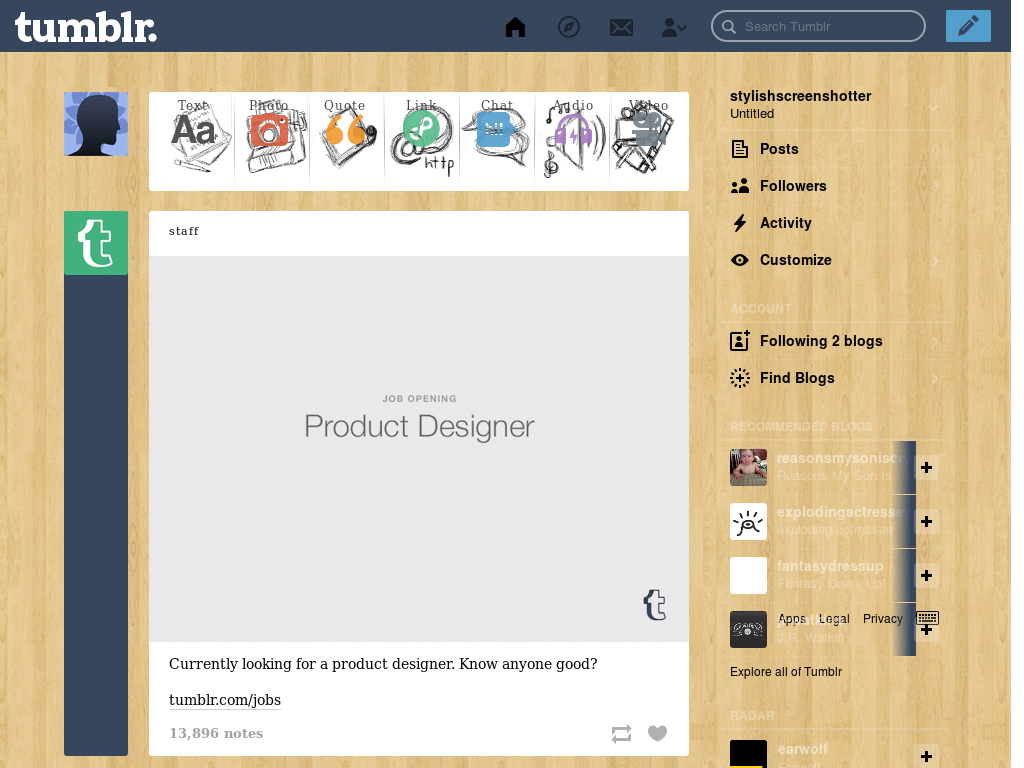Open fantasydressup blog avatar

748,575
